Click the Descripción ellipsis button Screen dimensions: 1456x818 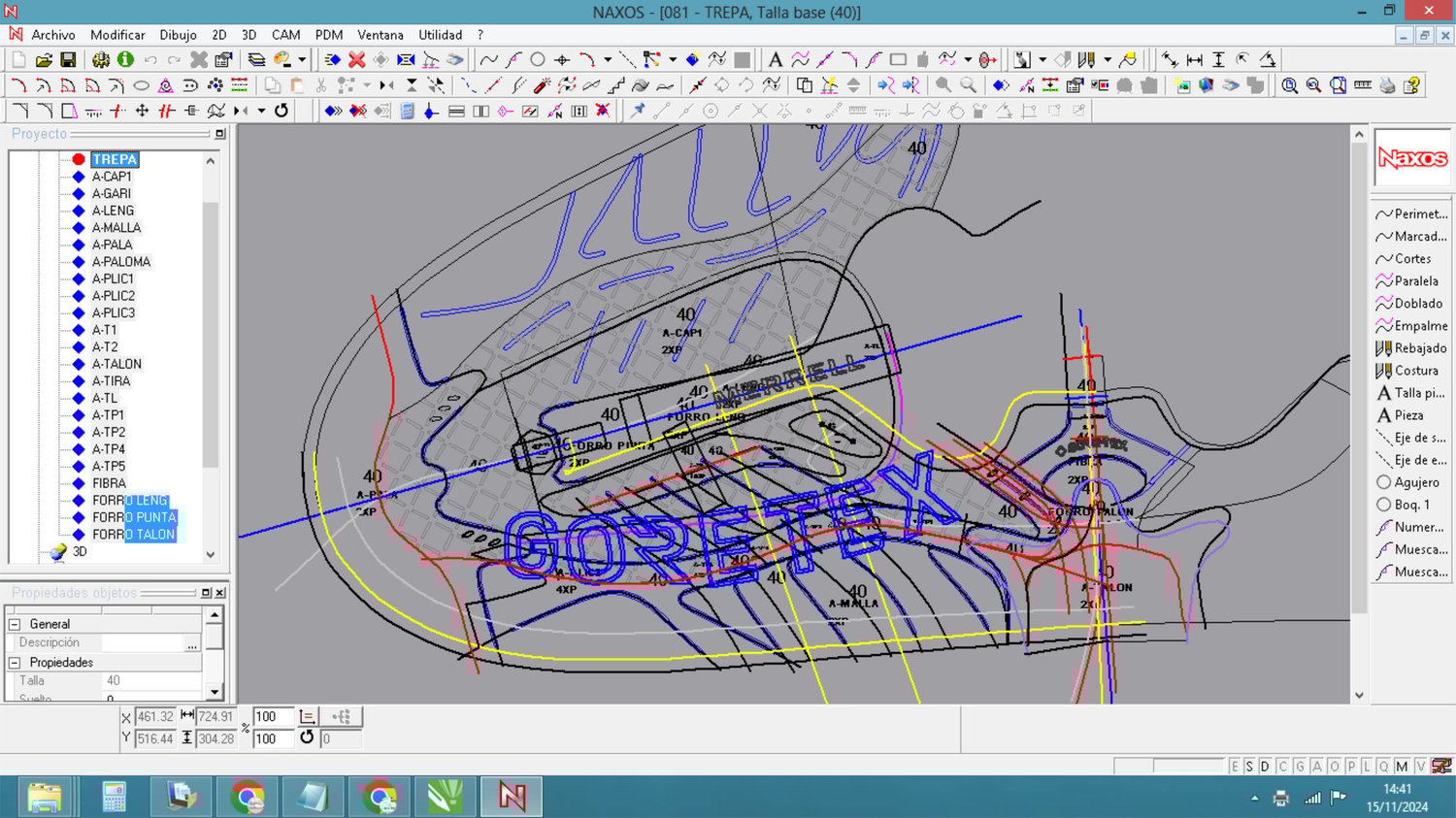[x=192, y=643]
